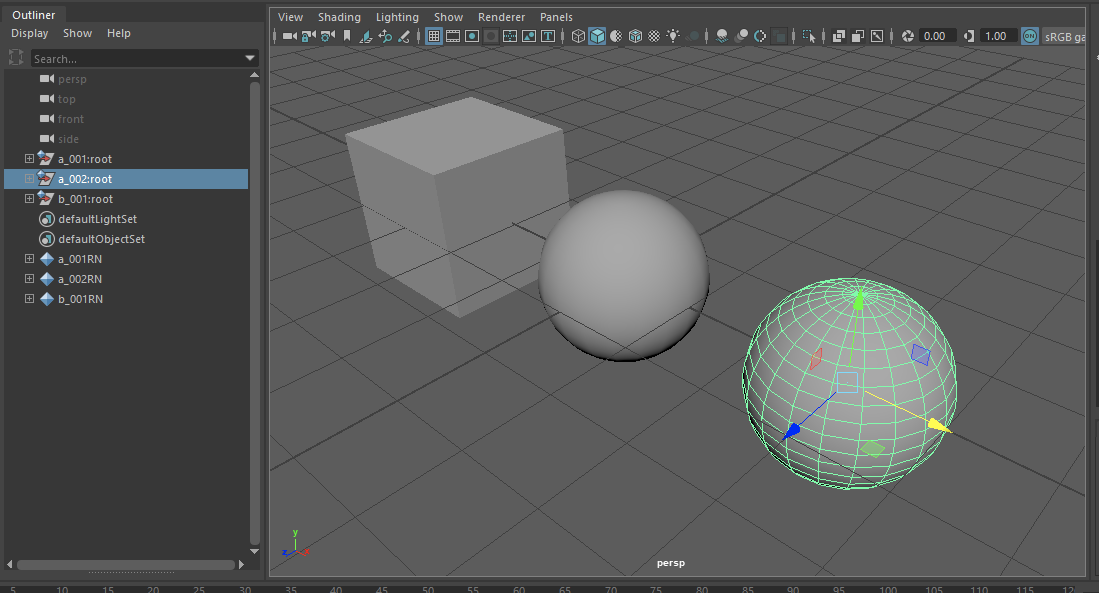Expand the a_001RN reference node
This screenshot has width=1099, height=593.
tap(29, 259)
